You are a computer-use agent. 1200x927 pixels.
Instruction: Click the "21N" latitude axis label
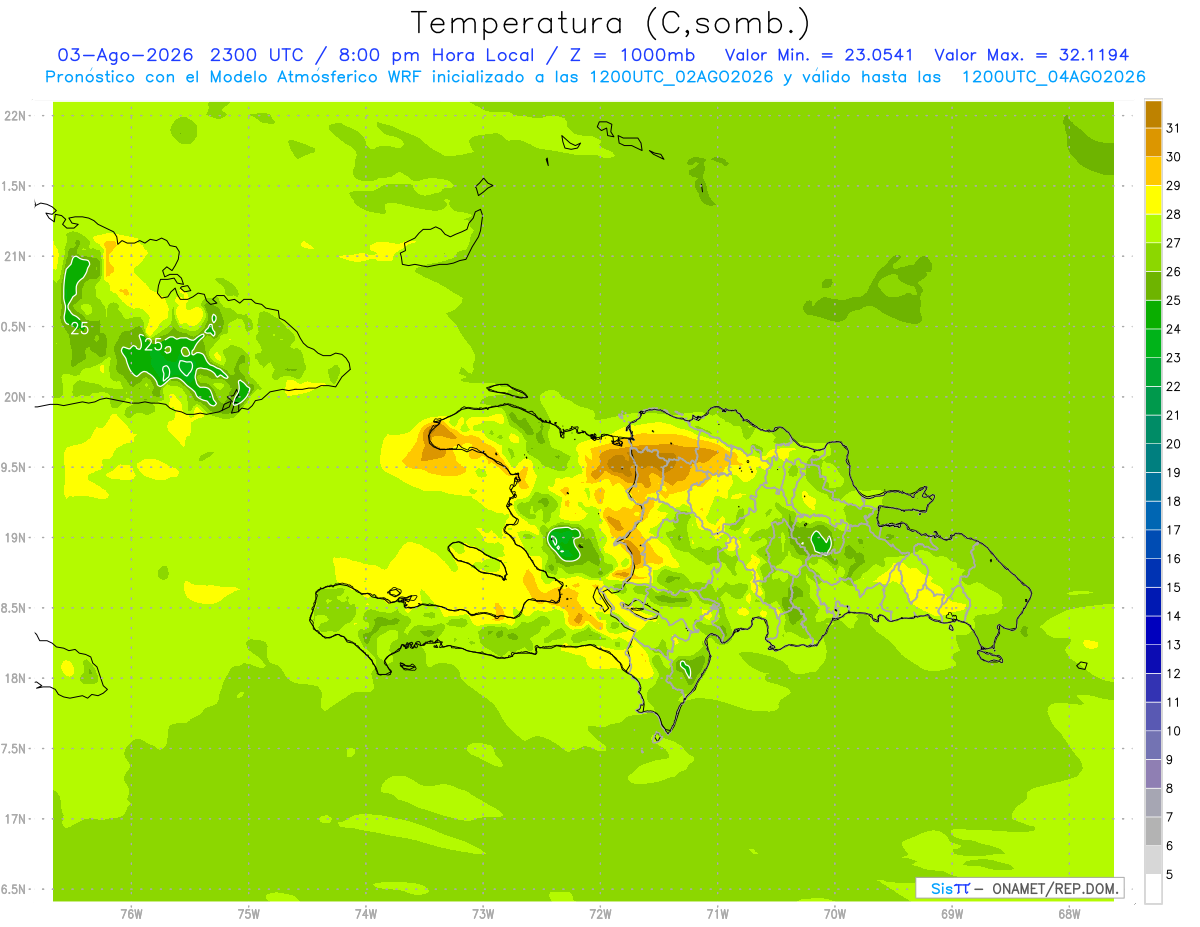[x=15, y=257]
